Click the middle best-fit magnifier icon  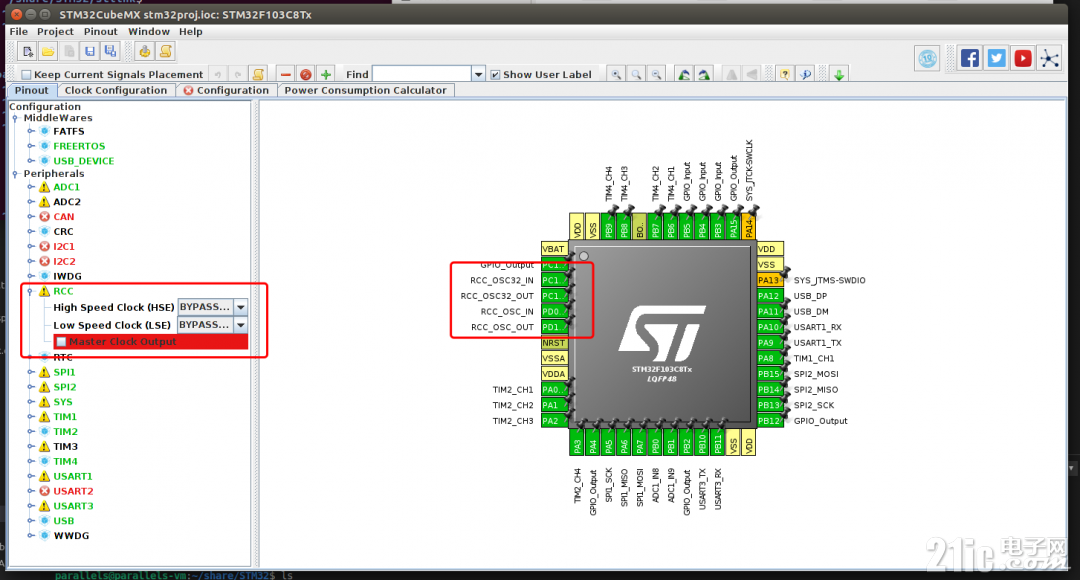[636, 74]
